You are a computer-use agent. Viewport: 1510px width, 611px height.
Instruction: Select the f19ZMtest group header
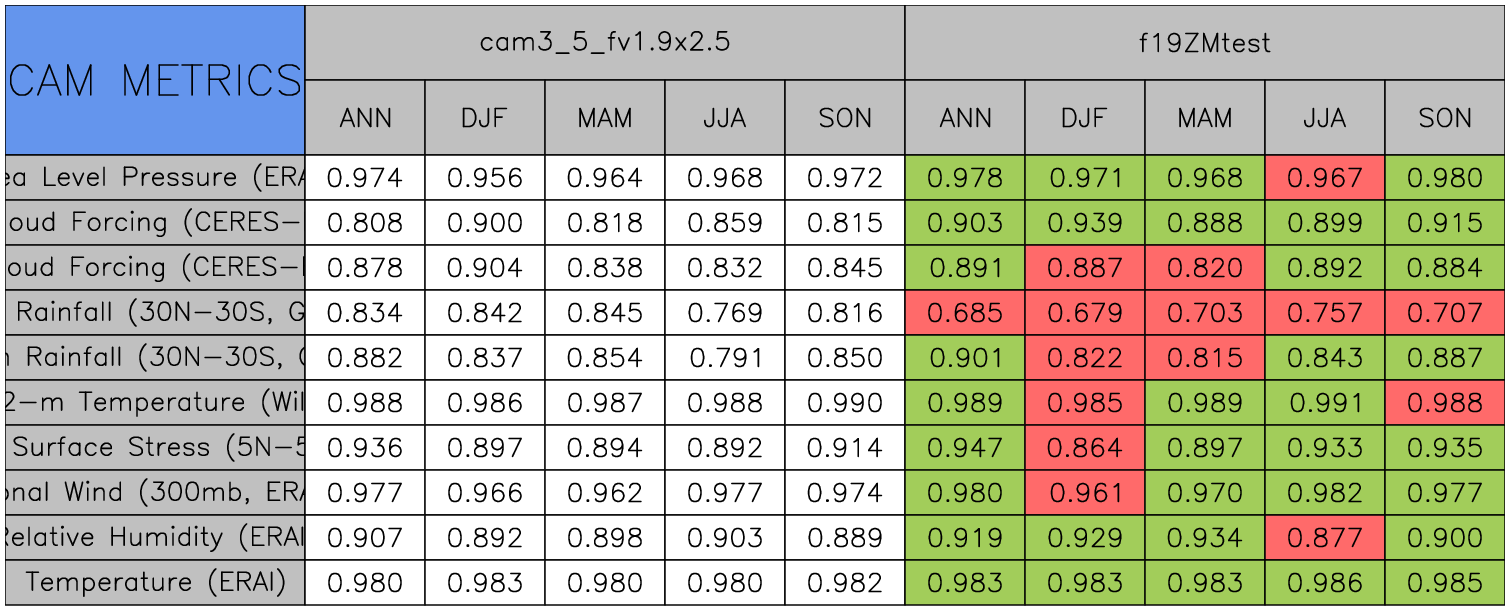[1205, 43]
